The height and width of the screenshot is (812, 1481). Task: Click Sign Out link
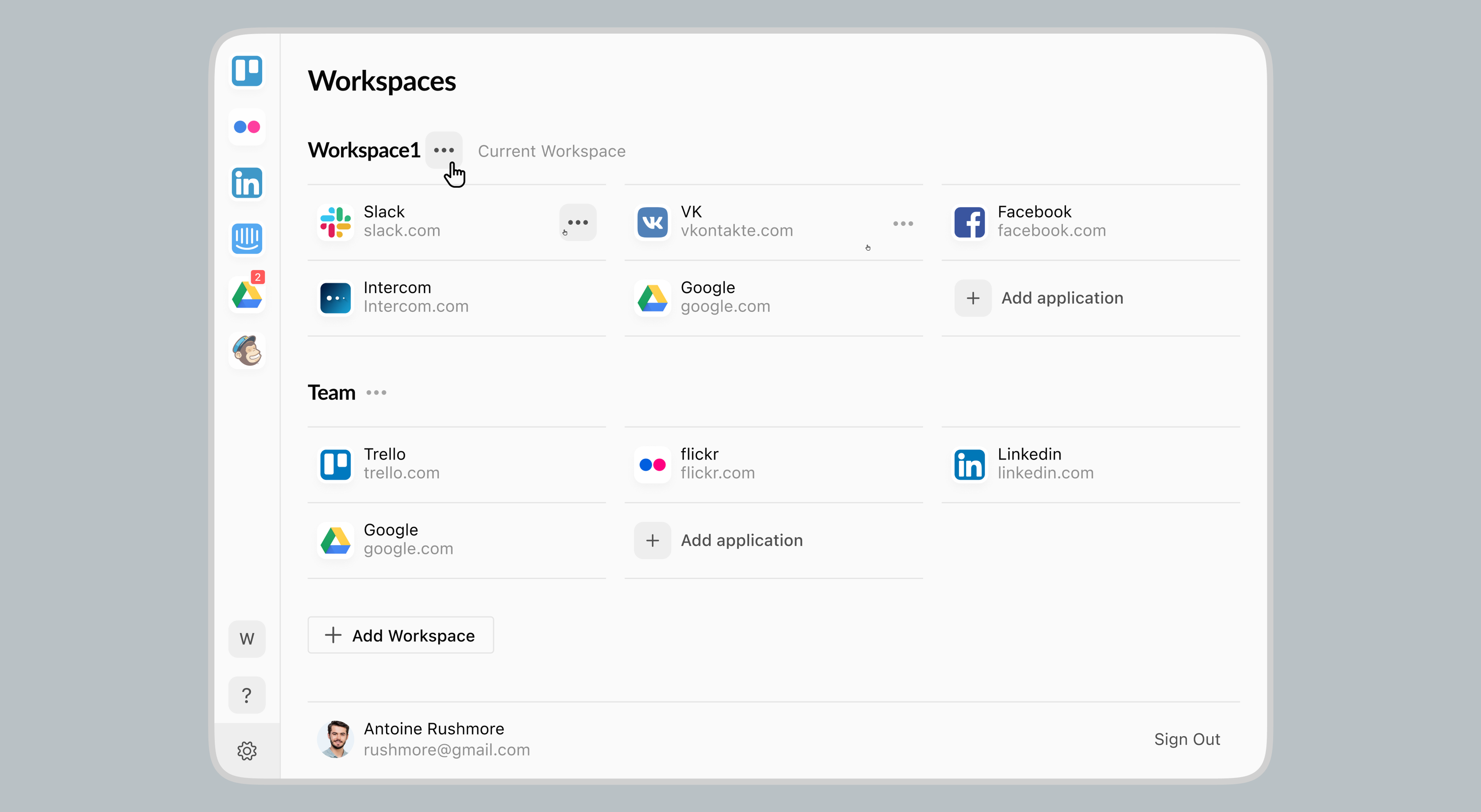[1187, 739]
